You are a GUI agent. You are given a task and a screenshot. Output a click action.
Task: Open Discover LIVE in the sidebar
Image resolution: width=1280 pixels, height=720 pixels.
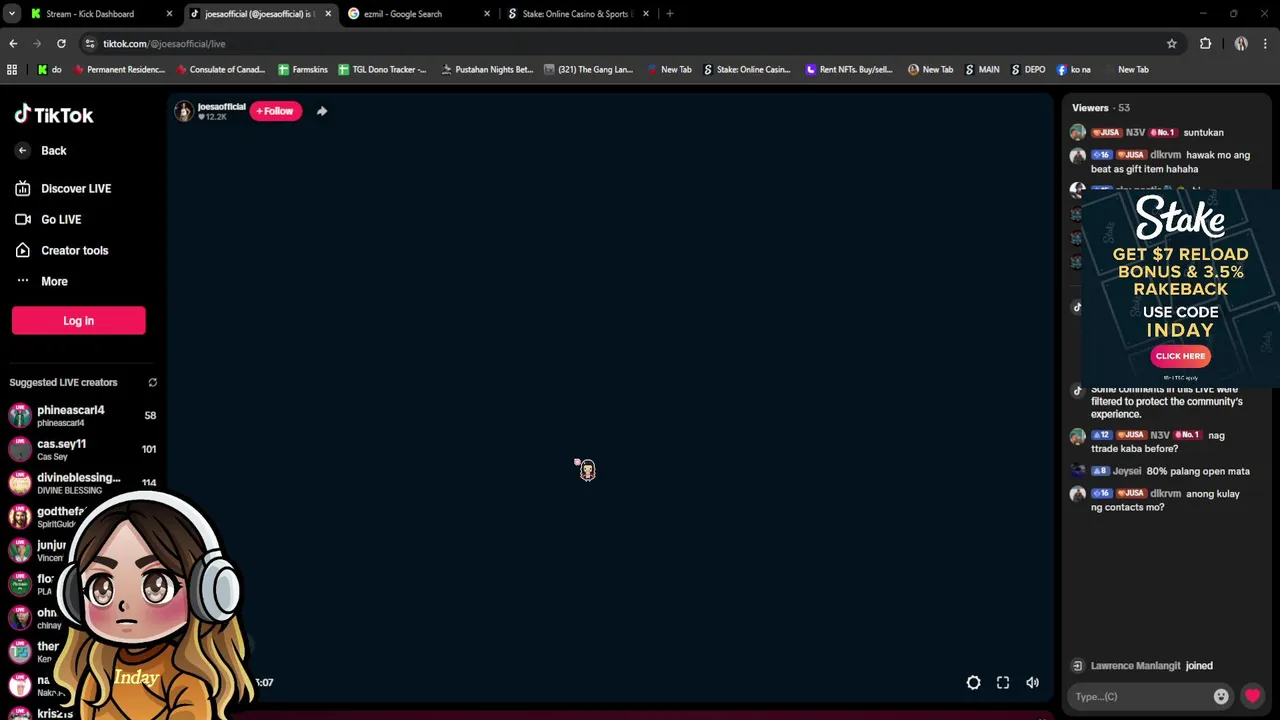coord(63,188)
